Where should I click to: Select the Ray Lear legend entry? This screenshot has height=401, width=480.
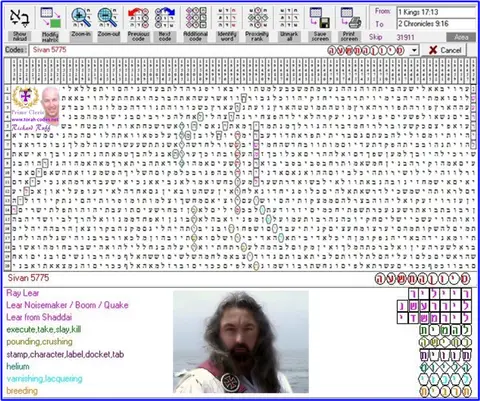(x=23, y=293)
